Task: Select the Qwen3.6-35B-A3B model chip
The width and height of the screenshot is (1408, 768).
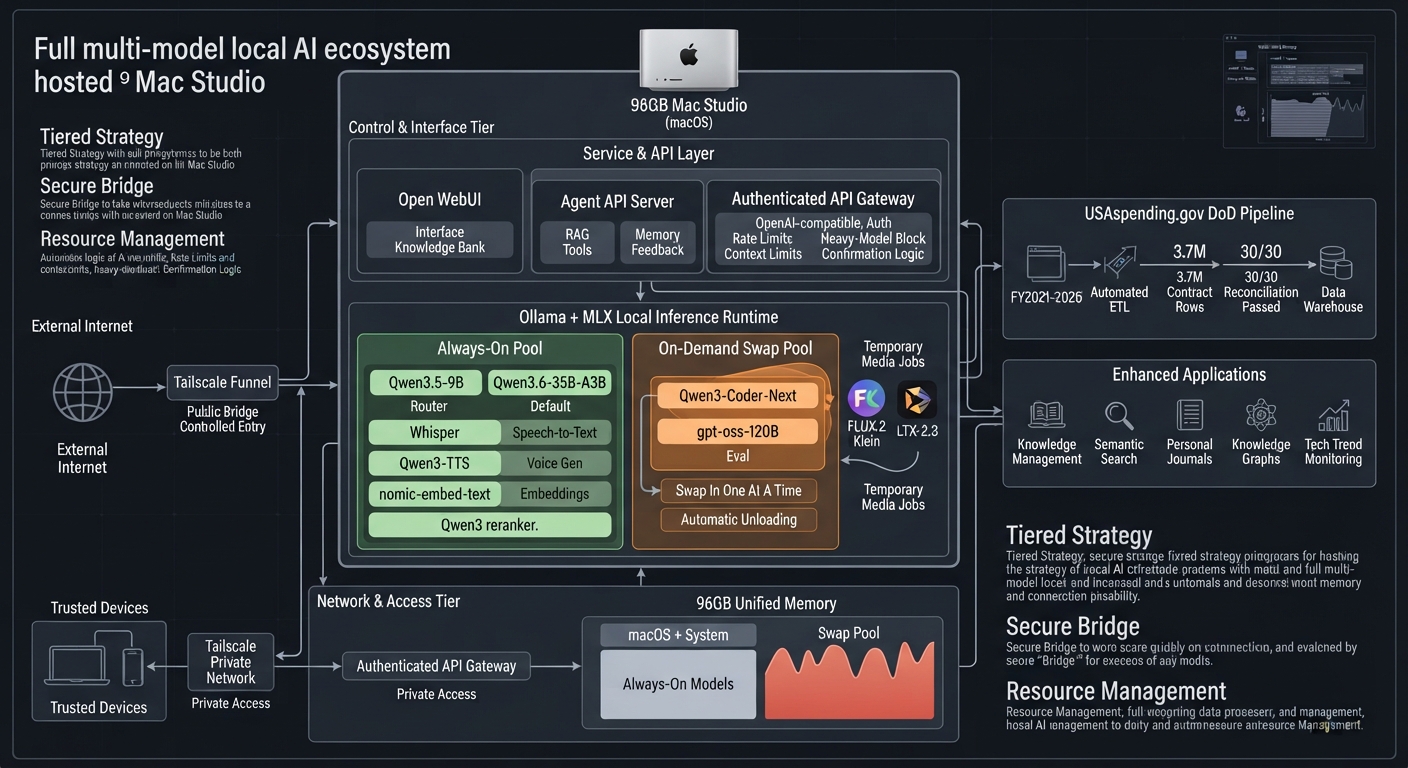Action: coord(550,382)
